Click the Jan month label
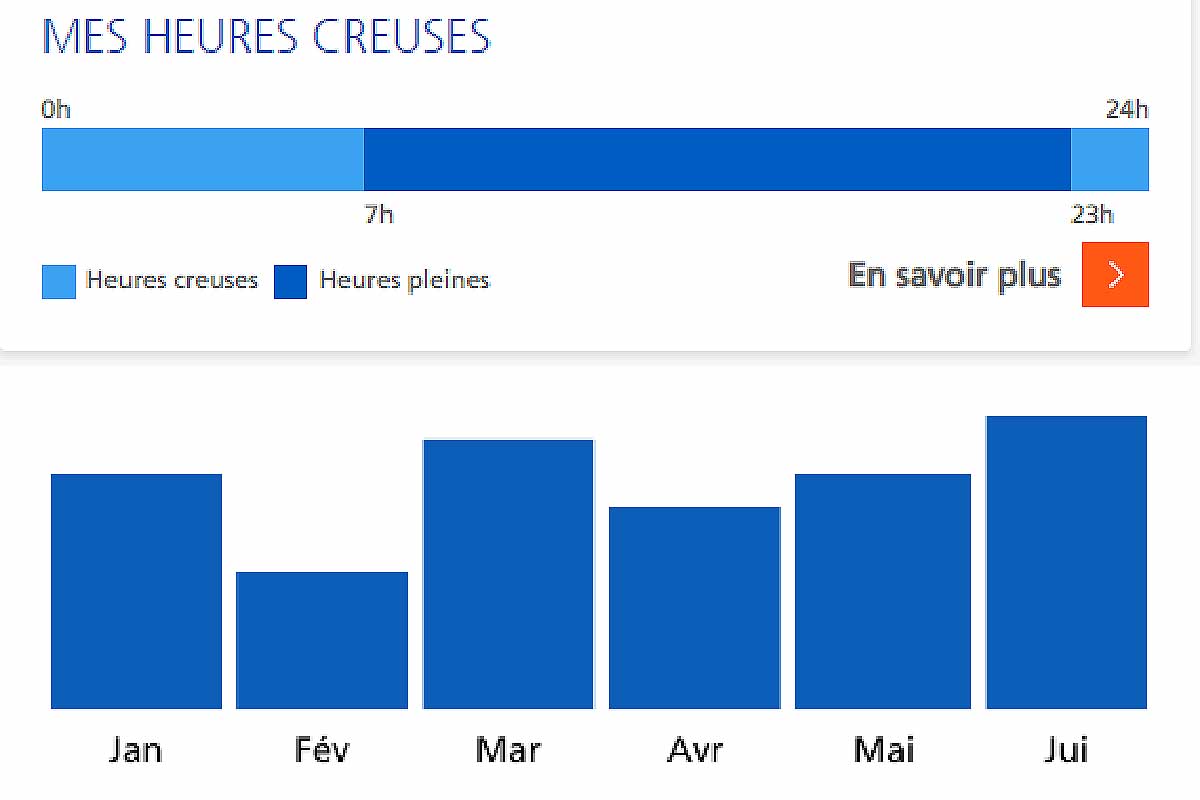This screenshot has width=1200, height=800. tap(136, 749)
